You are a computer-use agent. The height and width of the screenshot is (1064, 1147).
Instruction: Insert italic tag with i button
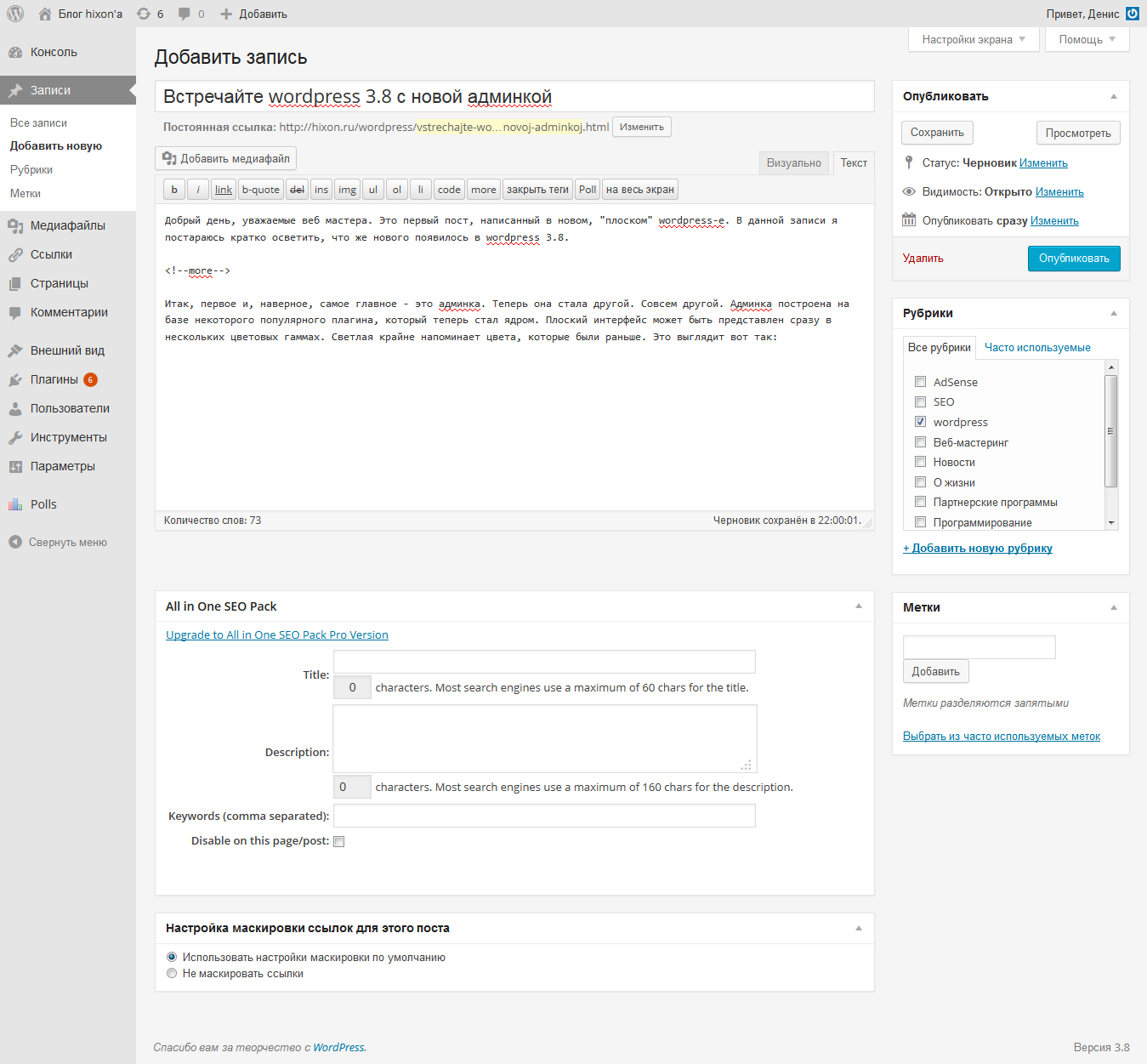tap(198, 190)
